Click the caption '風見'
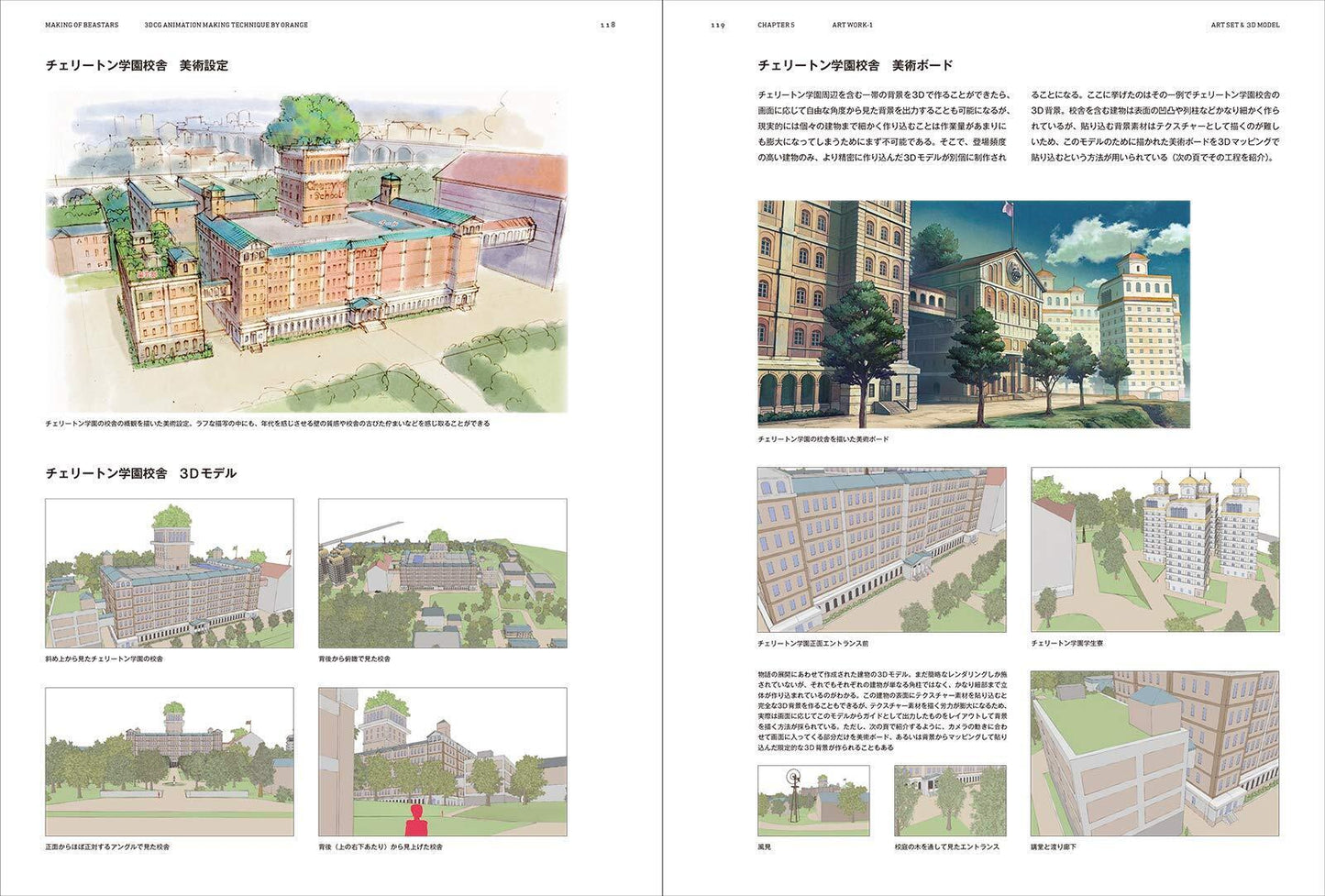This screenshot has height=896, width=1325. click(x=765, y=846)
